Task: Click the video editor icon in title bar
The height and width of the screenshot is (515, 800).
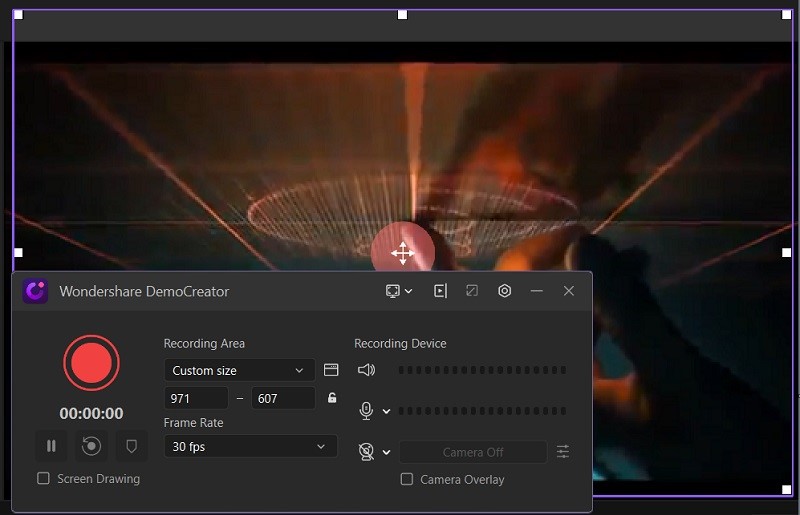Action: point(440,291)
